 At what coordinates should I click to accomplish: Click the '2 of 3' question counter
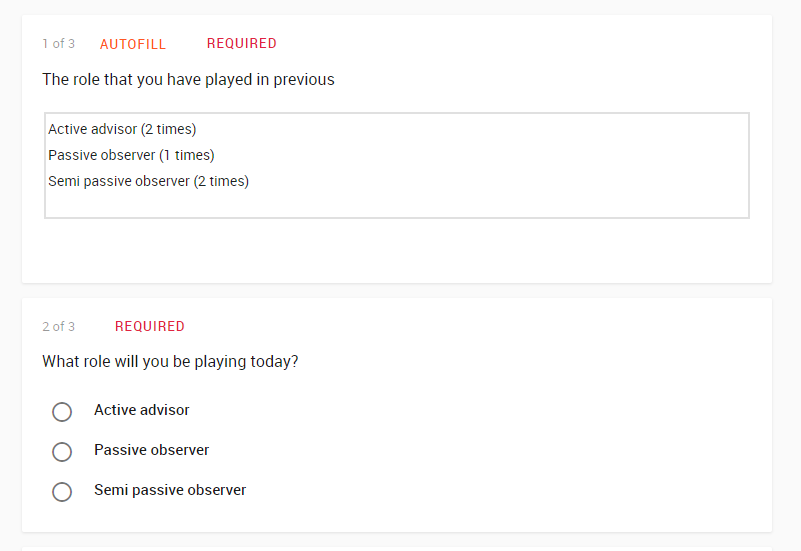[x=59, y=327]
